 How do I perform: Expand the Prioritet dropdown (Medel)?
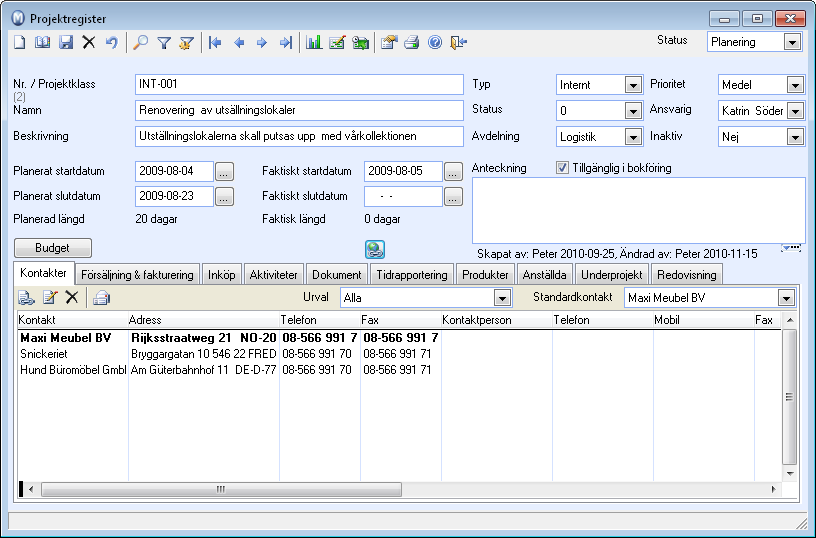(795, 85)
